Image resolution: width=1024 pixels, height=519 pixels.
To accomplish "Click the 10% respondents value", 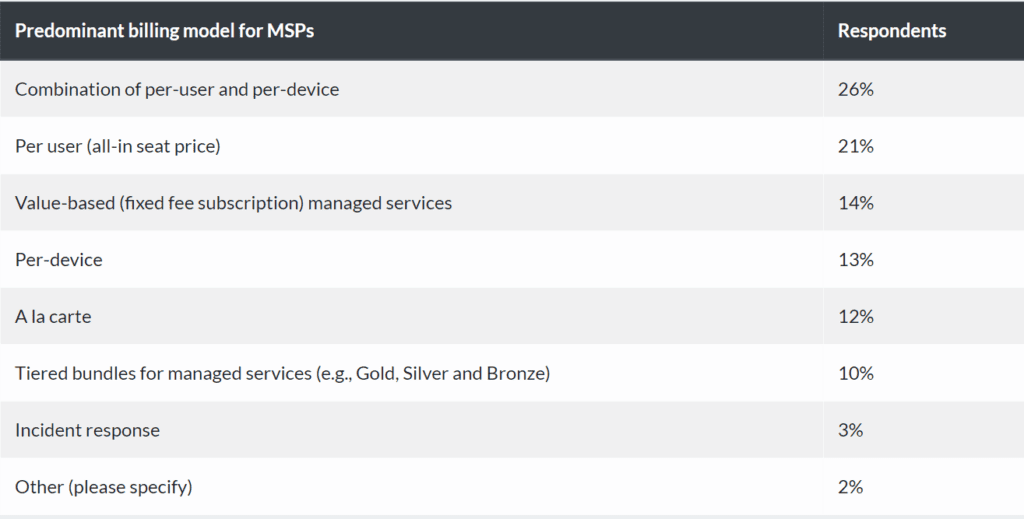I will (x=856, y=373).
